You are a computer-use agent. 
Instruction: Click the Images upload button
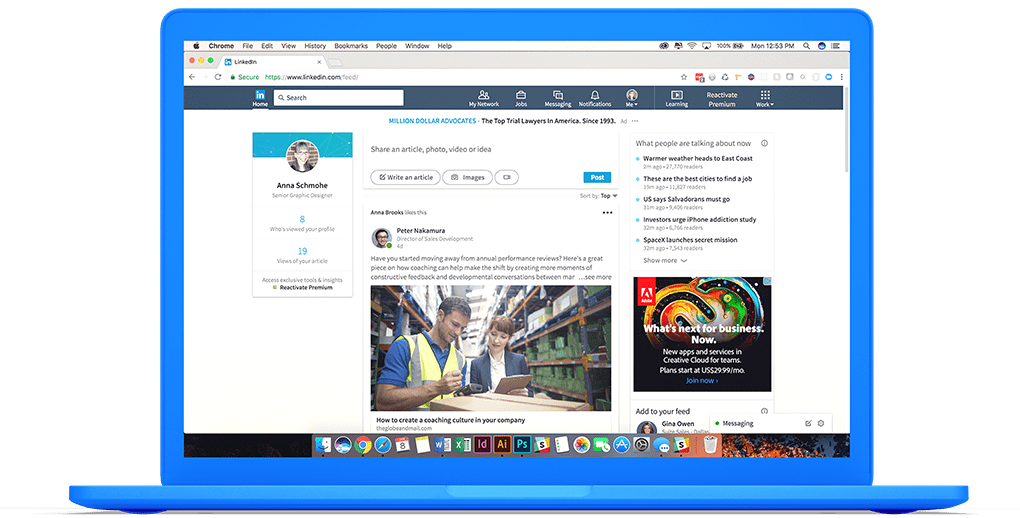(467, 177)
